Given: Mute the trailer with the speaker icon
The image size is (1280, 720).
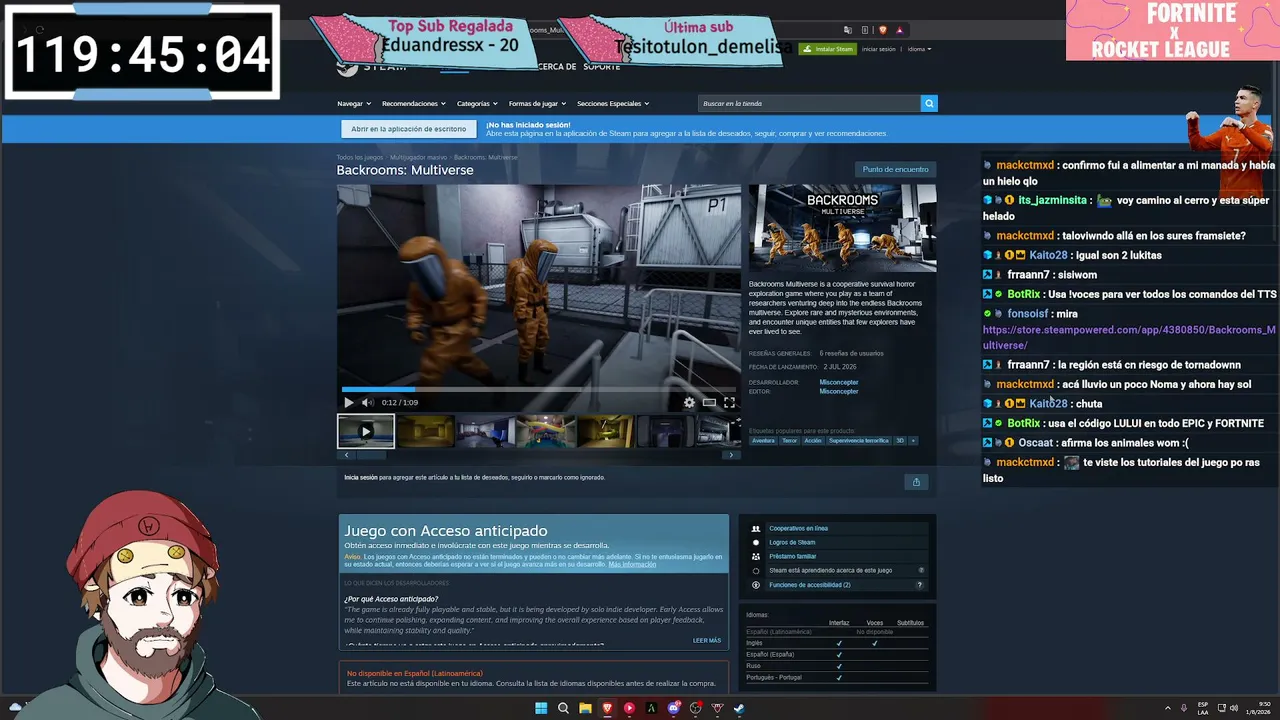Looking at the screenshot, I should point(367,402).
